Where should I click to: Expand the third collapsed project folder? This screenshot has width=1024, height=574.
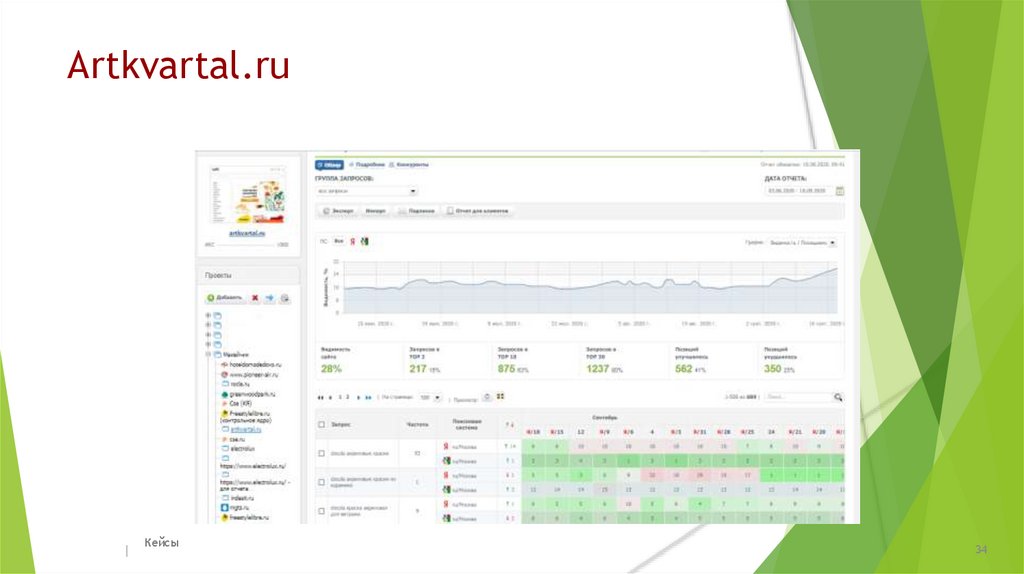tap(208, 335)
